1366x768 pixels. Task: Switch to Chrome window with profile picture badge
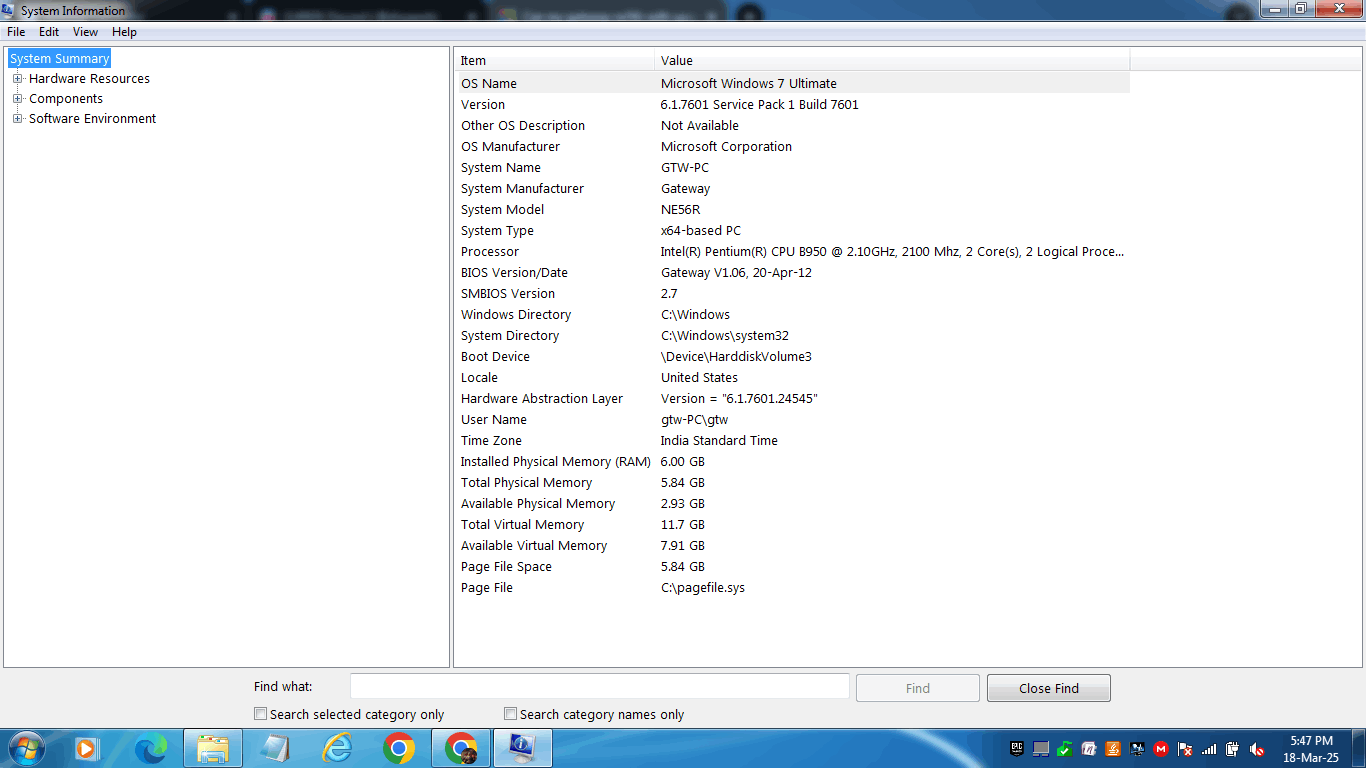pos(461,748)
